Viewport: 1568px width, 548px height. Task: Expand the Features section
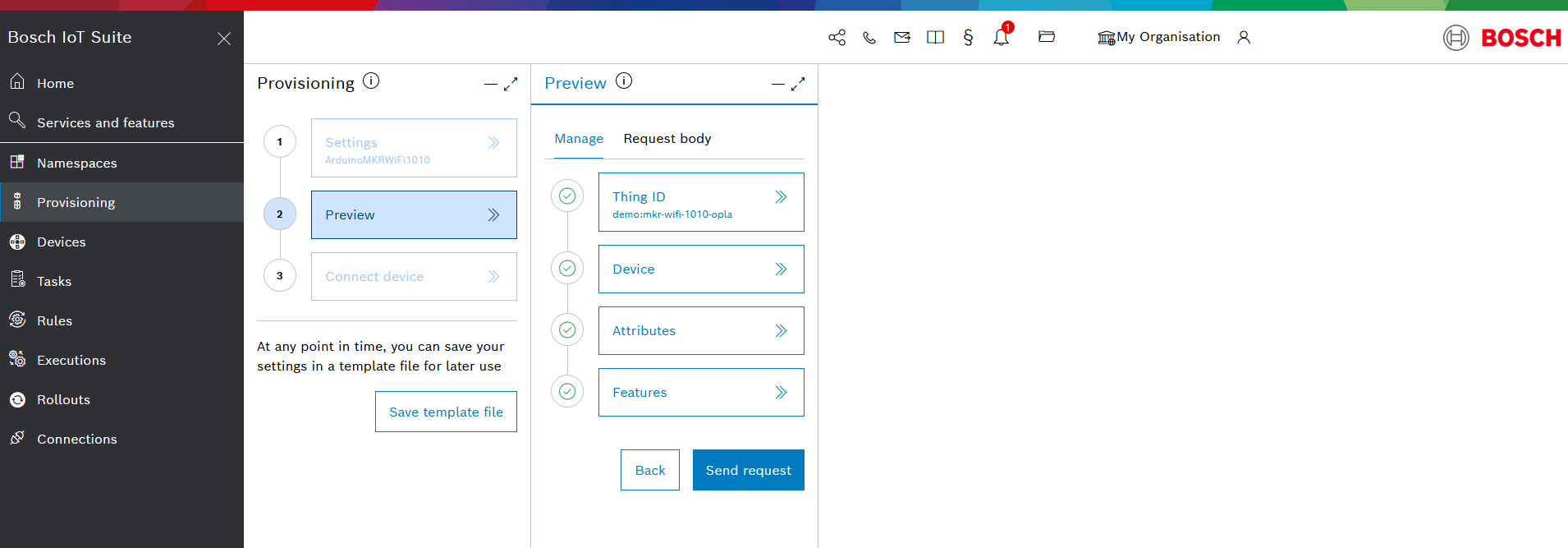pos(701,392)
